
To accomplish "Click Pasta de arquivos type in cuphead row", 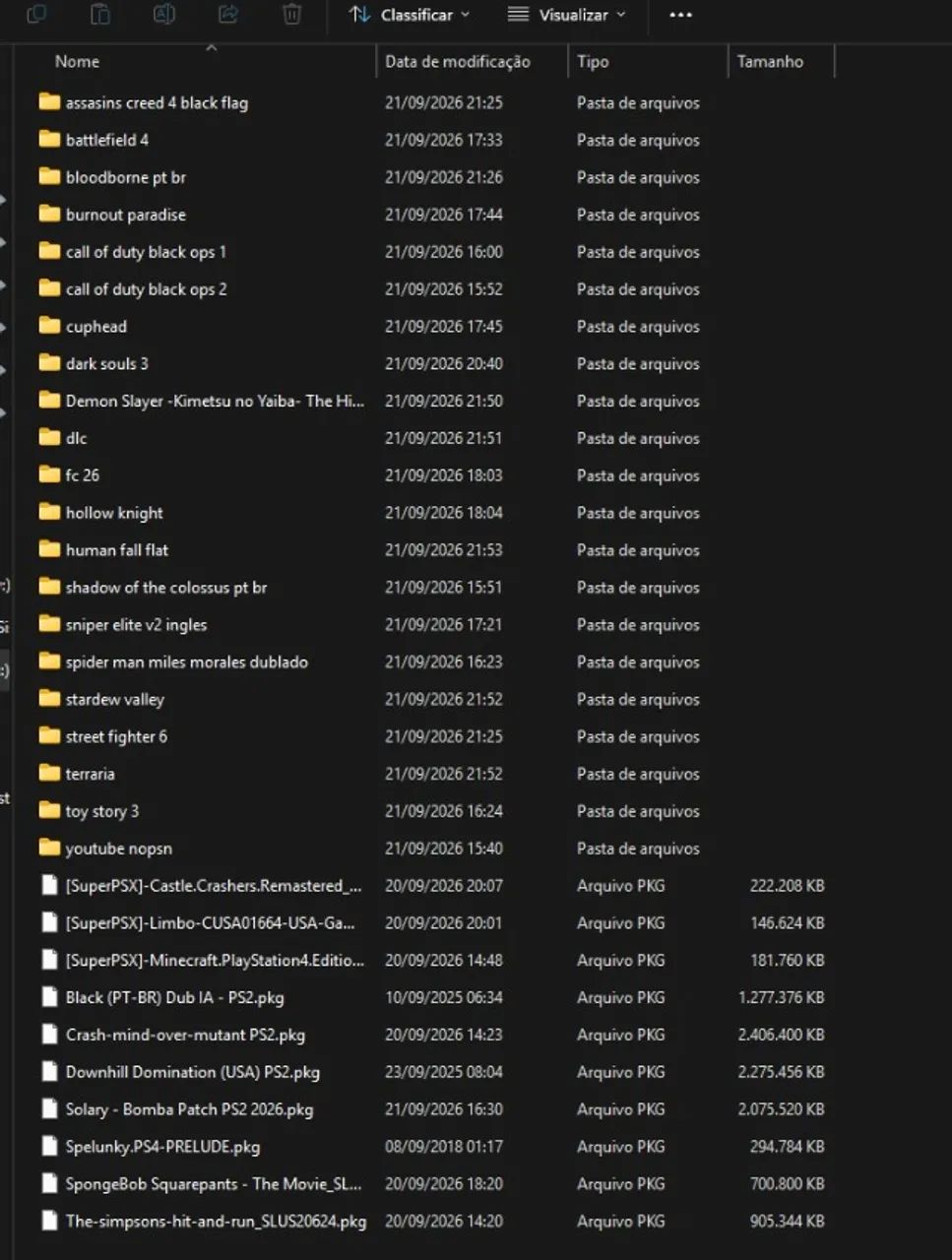I will 638,326.
